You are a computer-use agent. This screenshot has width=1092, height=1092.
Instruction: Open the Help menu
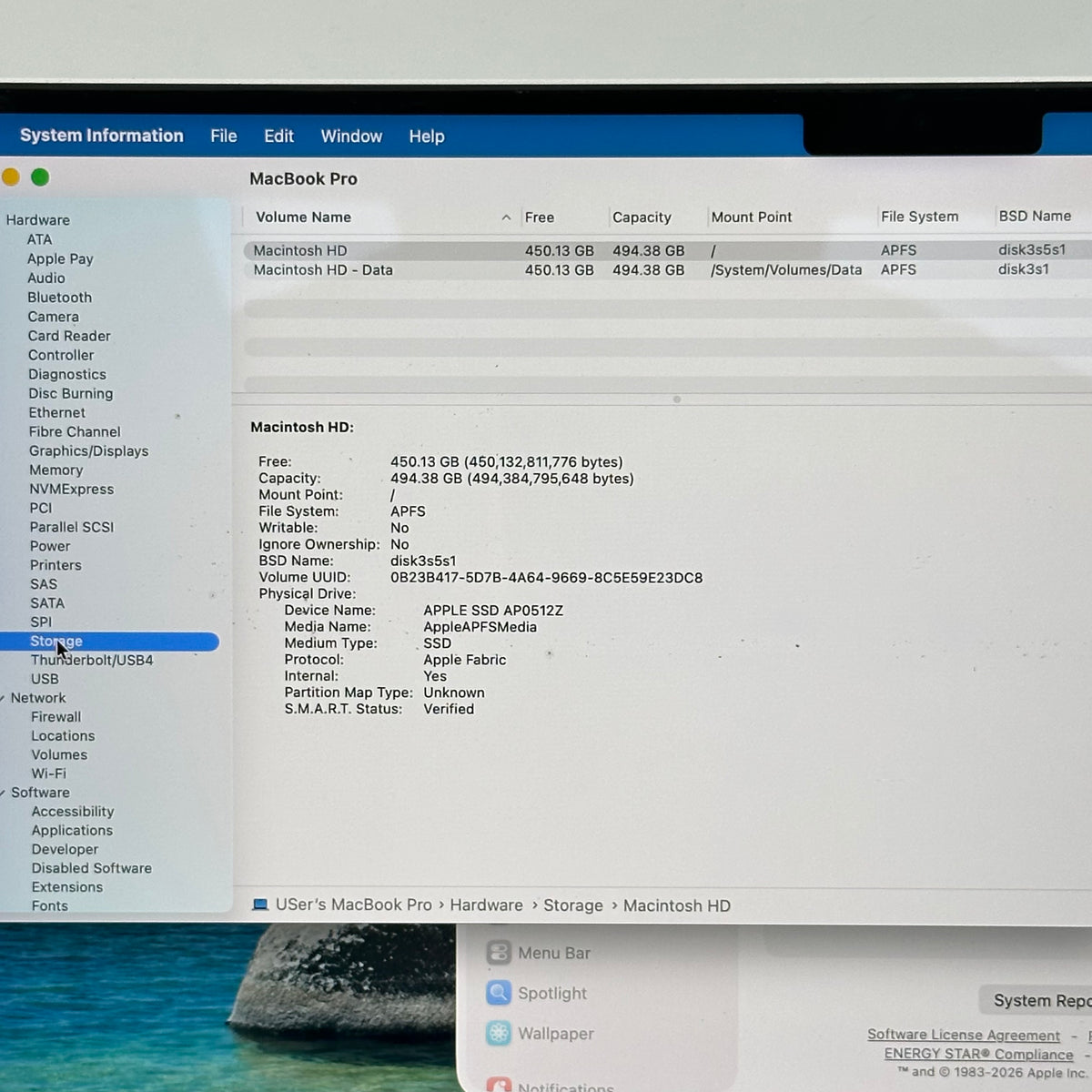pos(426,136)
